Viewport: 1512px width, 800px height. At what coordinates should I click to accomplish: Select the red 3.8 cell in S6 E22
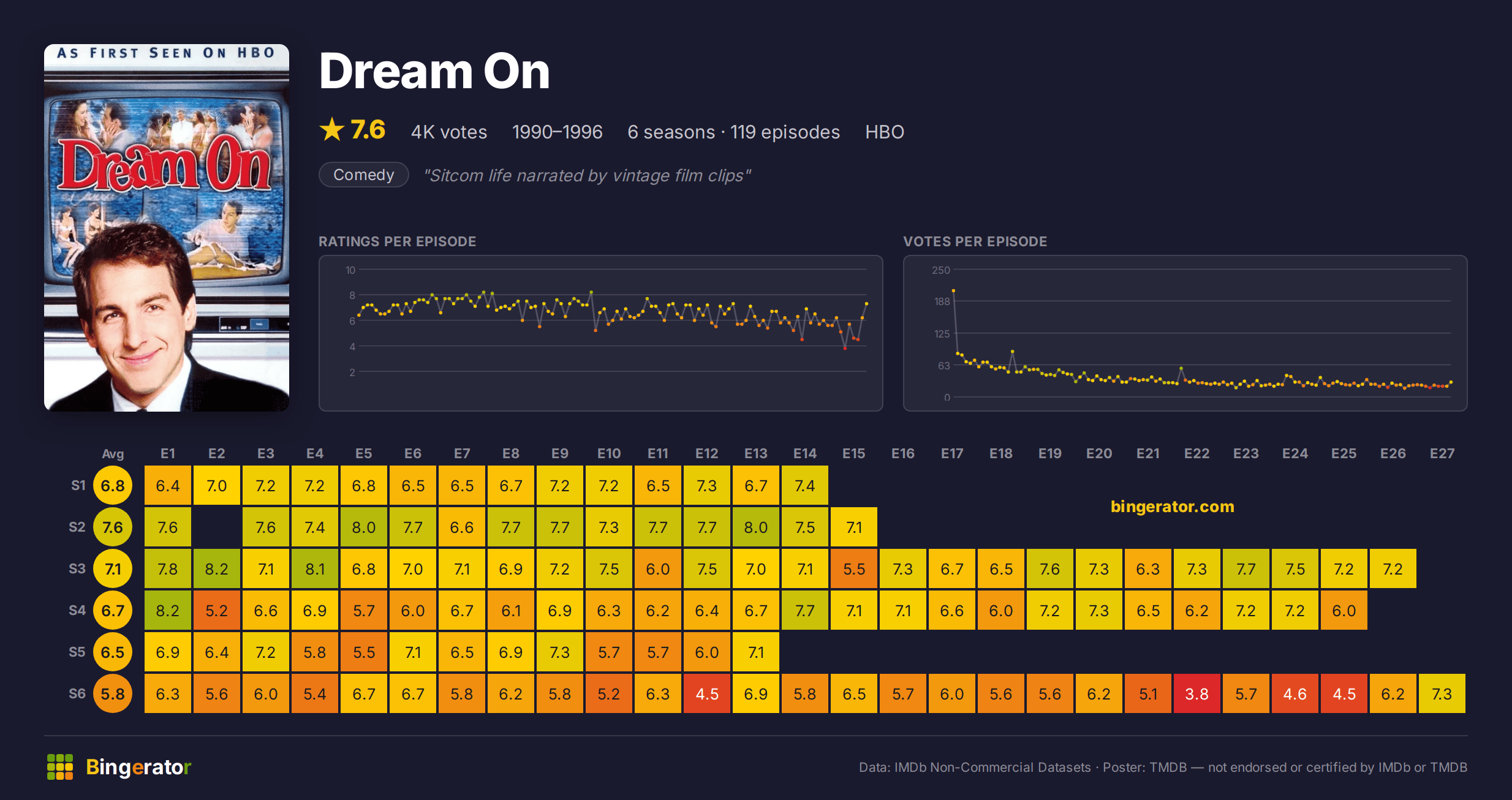point(1197,694)
